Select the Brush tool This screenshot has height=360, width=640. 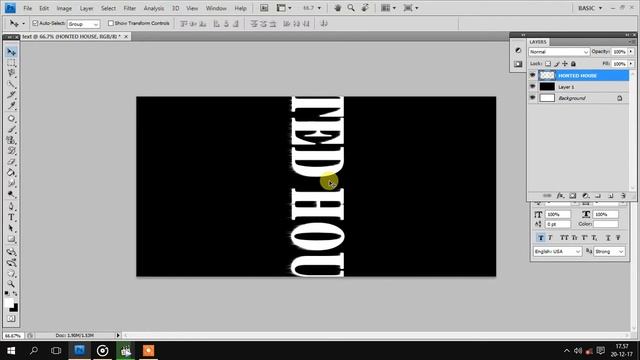pos(11,129)
